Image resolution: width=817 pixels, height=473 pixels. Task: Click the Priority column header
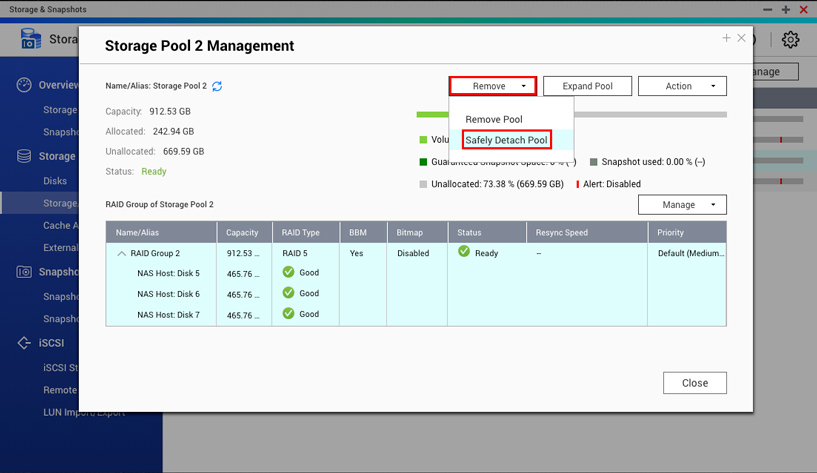tap(687, 232)
